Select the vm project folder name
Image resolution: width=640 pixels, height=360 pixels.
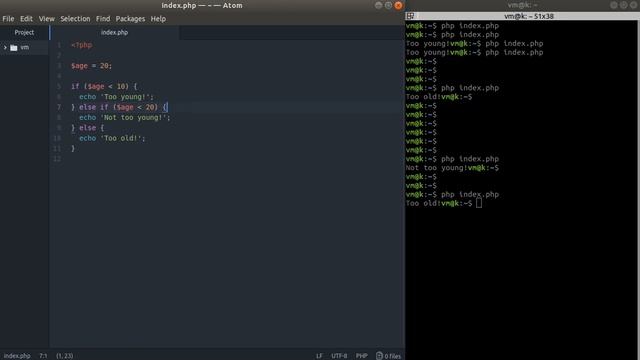(x=24, y=47)
